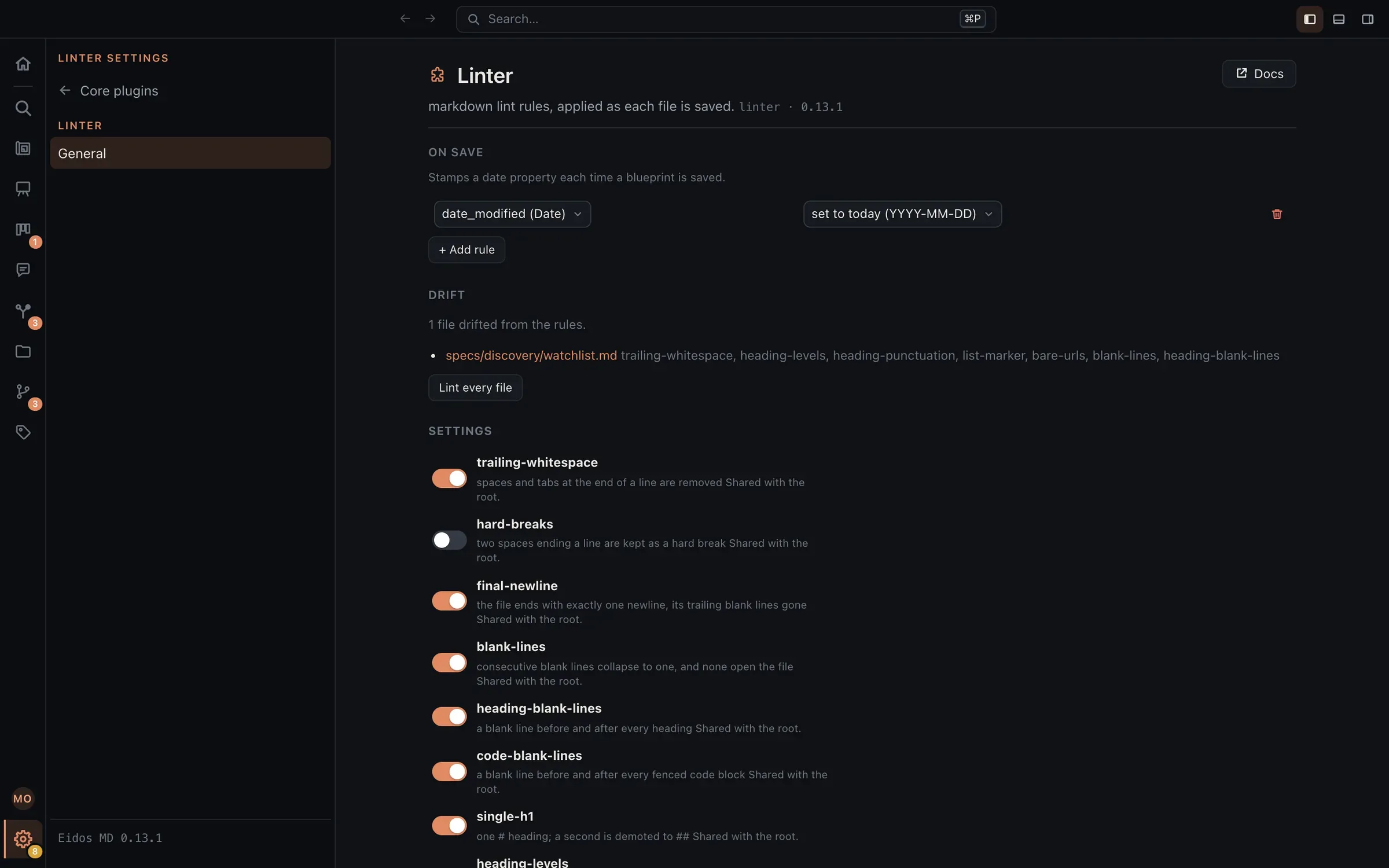Image resolution: width=1389 pixels, height=868 pixels.
Task: Go forward with the right arrow
Action: pyautogui.click(x=430, y=19)
